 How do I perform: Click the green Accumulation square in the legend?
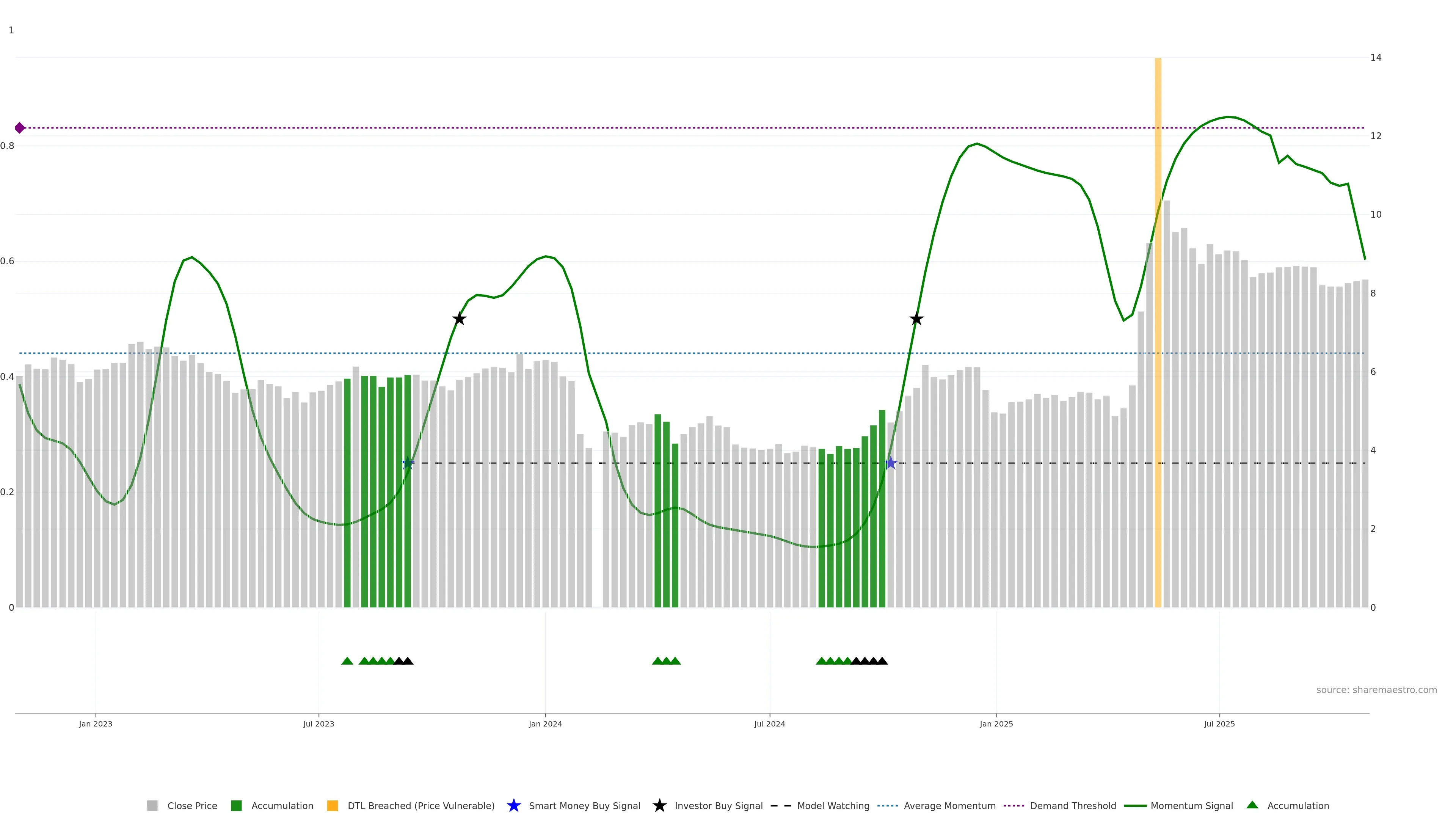click(x=236, y=805)
